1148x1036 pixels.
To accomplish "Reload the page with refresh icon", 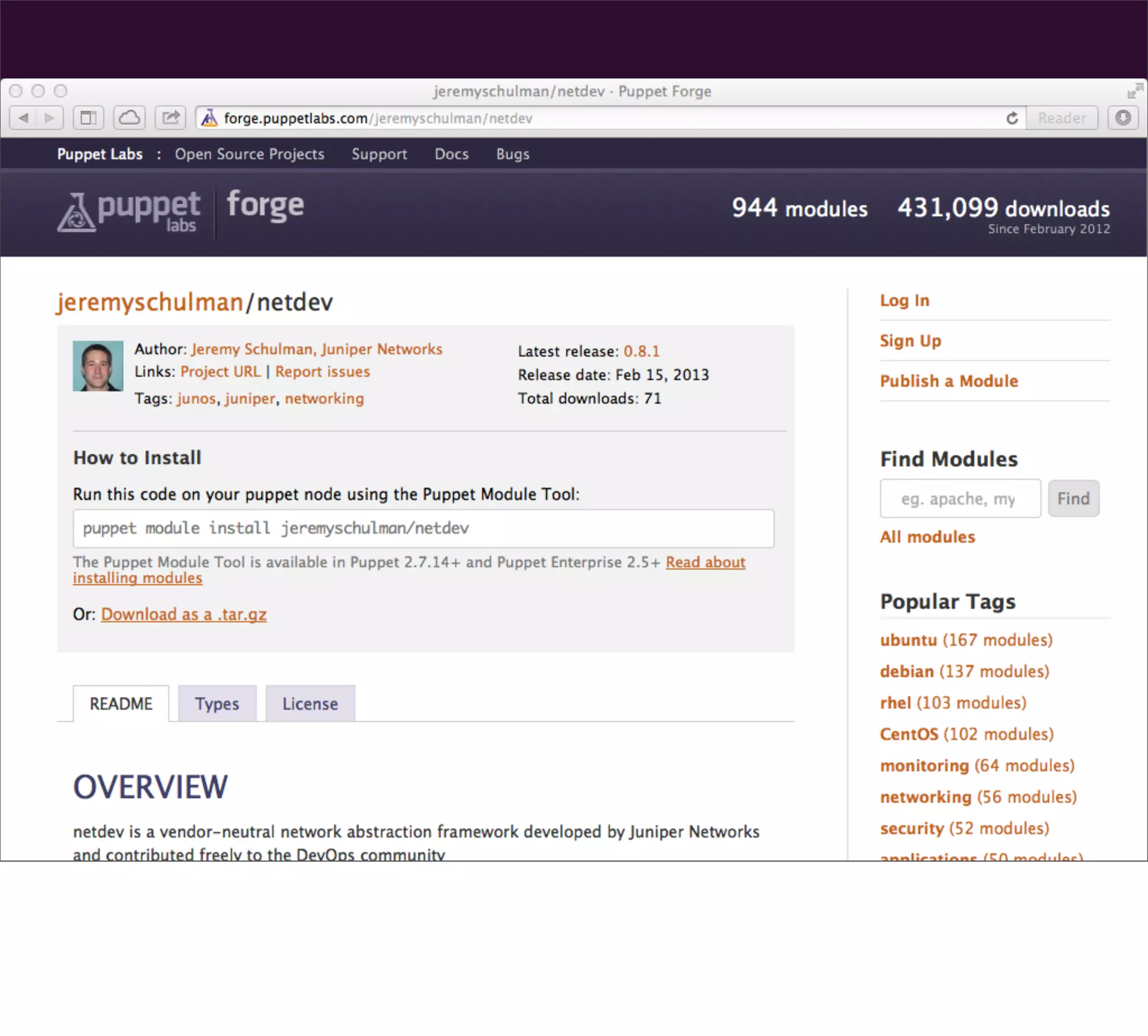I will [1011, 118].
